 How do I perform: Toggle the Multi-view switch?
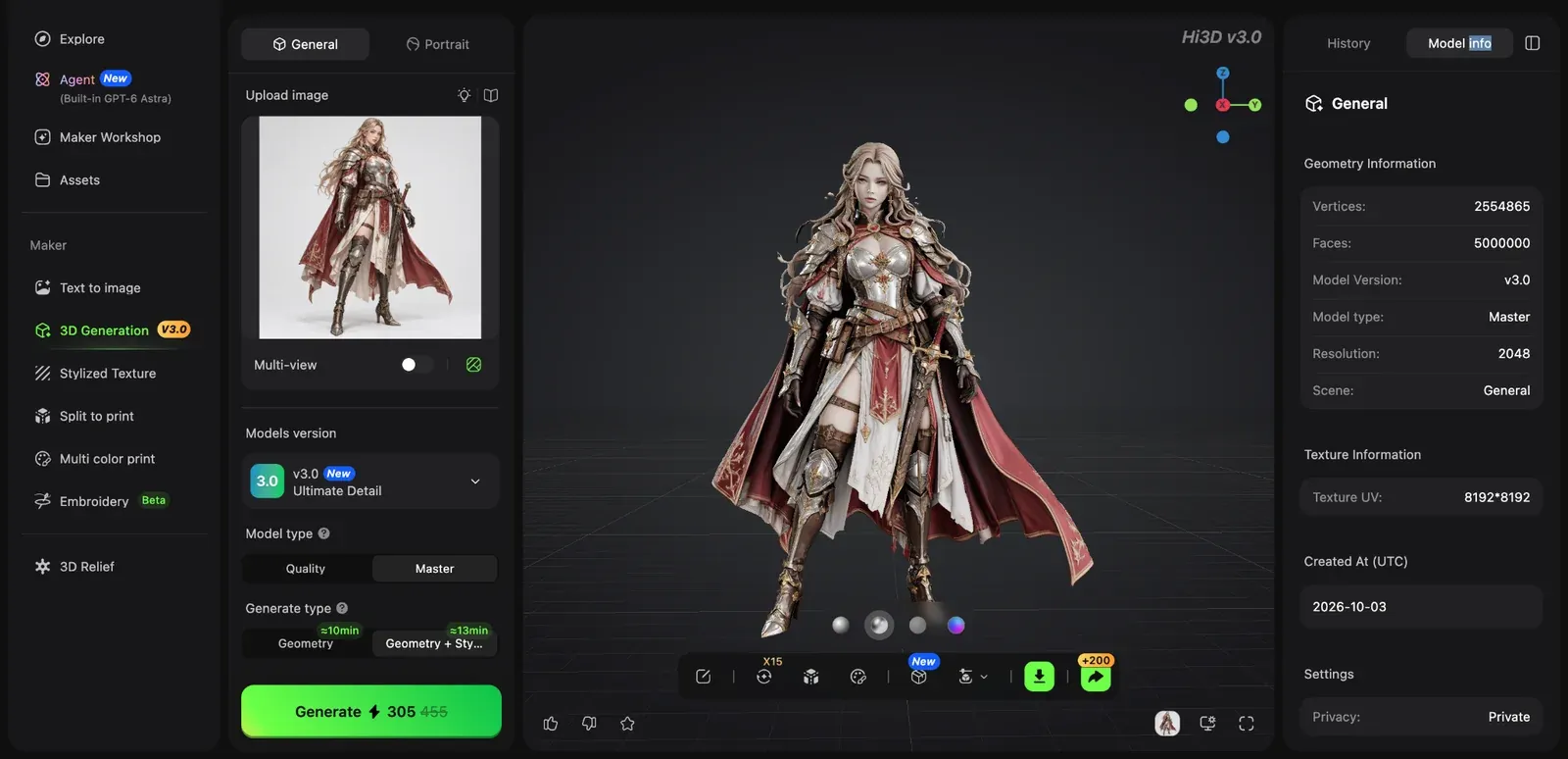[x=416, y=365]
